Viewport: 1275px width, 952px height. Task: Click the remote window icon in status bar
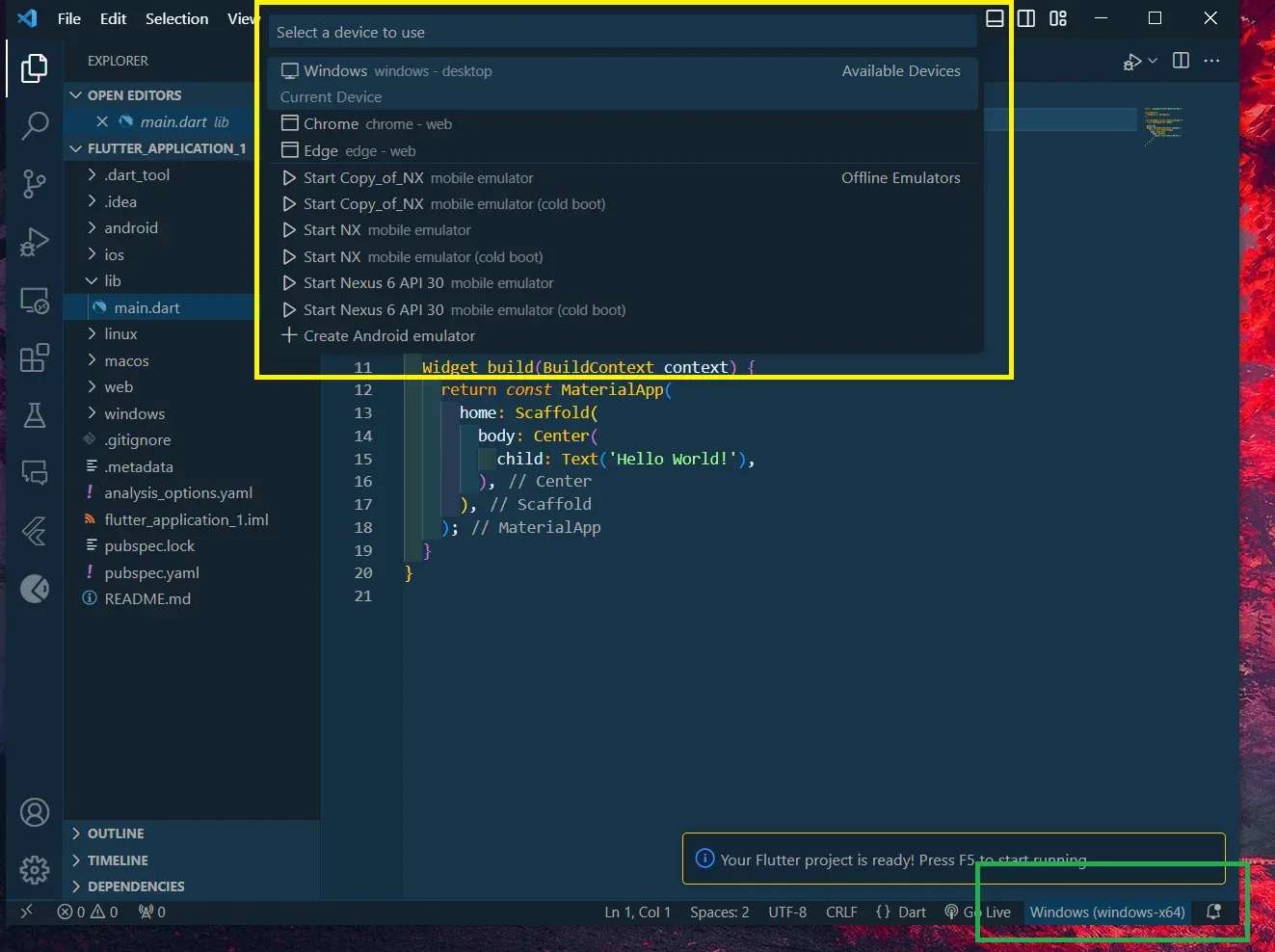point(27,912)
